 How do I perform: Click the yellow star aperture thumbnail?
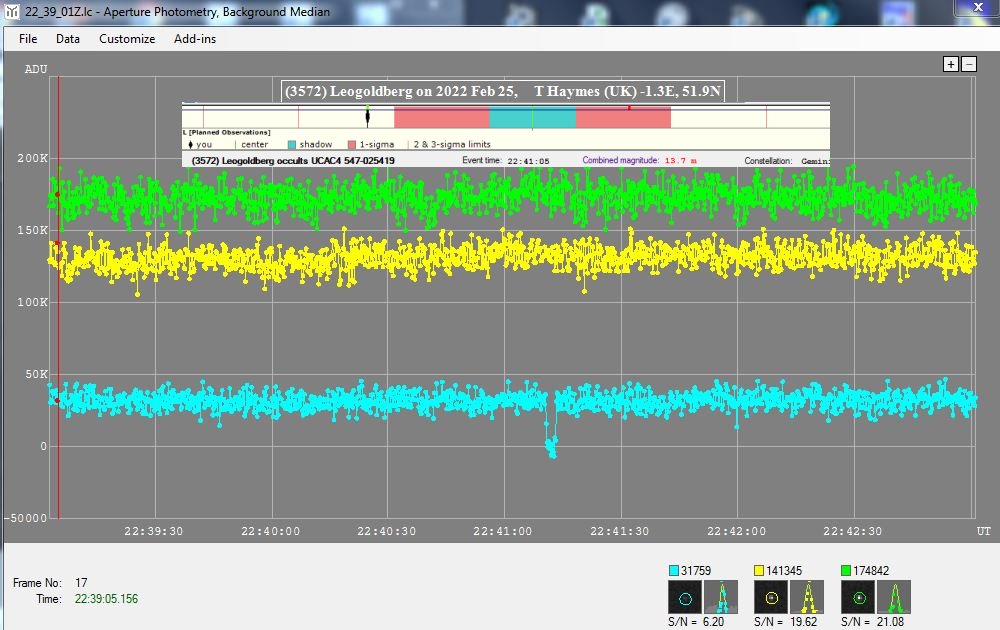click(771, 597)
